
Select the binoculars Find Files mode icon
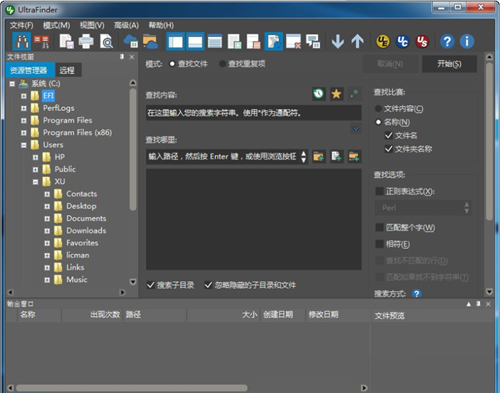[x=22, y=42]
